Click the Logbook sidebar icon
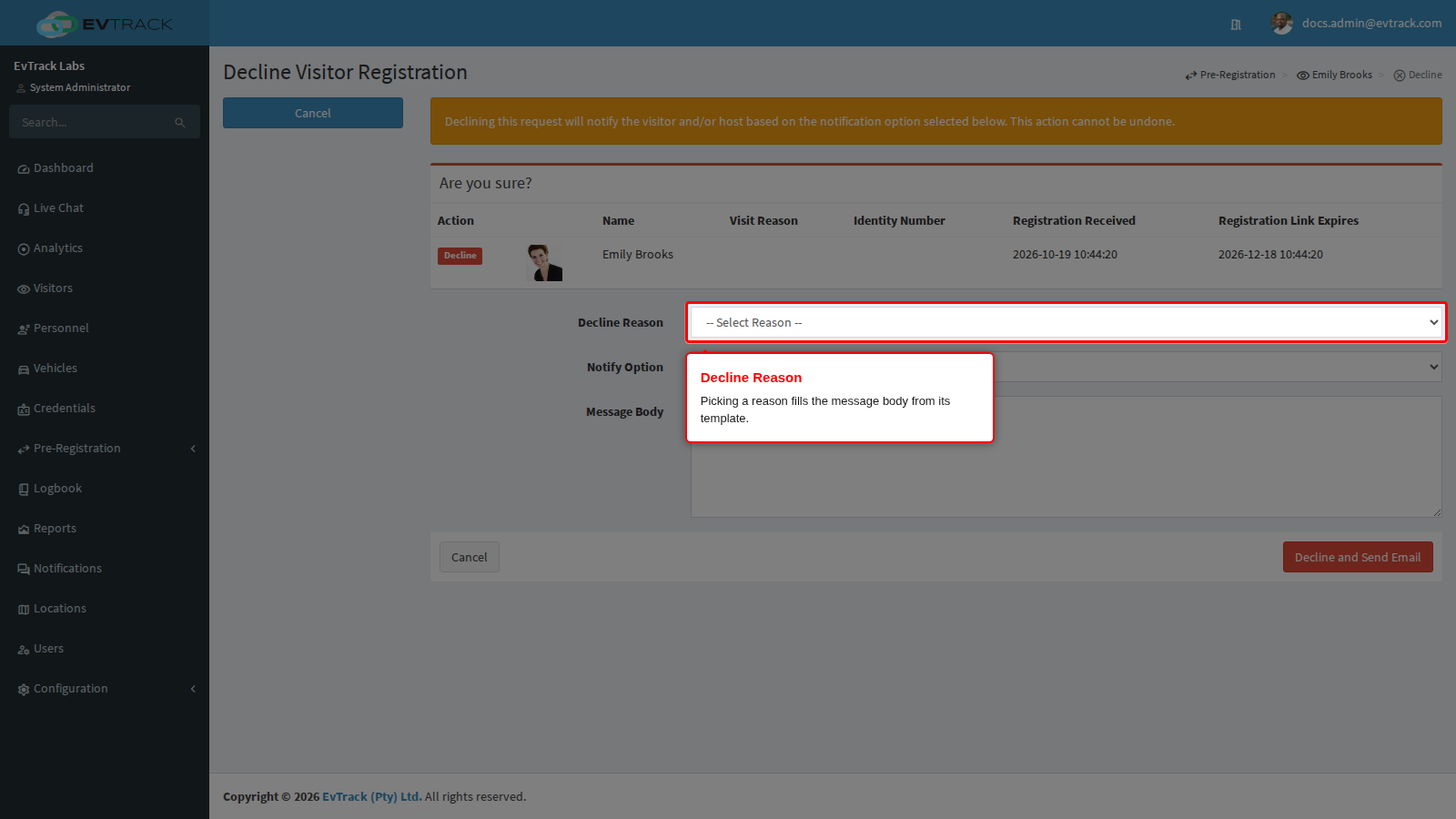The height and width of the screenshot is (819, 1456). point(24,490)
